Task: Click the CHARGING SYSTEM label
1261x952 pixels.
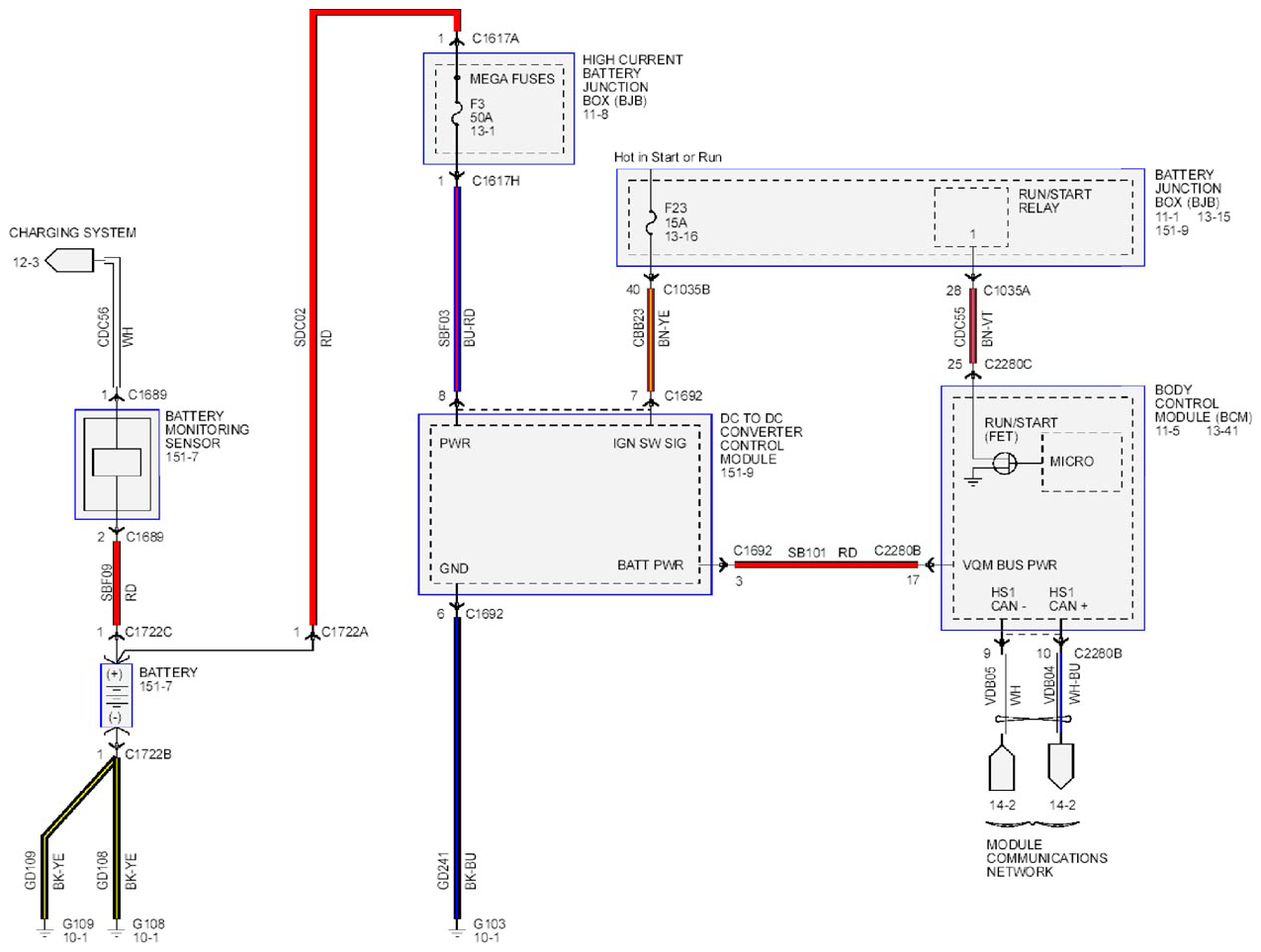Action: pos(72,232)
